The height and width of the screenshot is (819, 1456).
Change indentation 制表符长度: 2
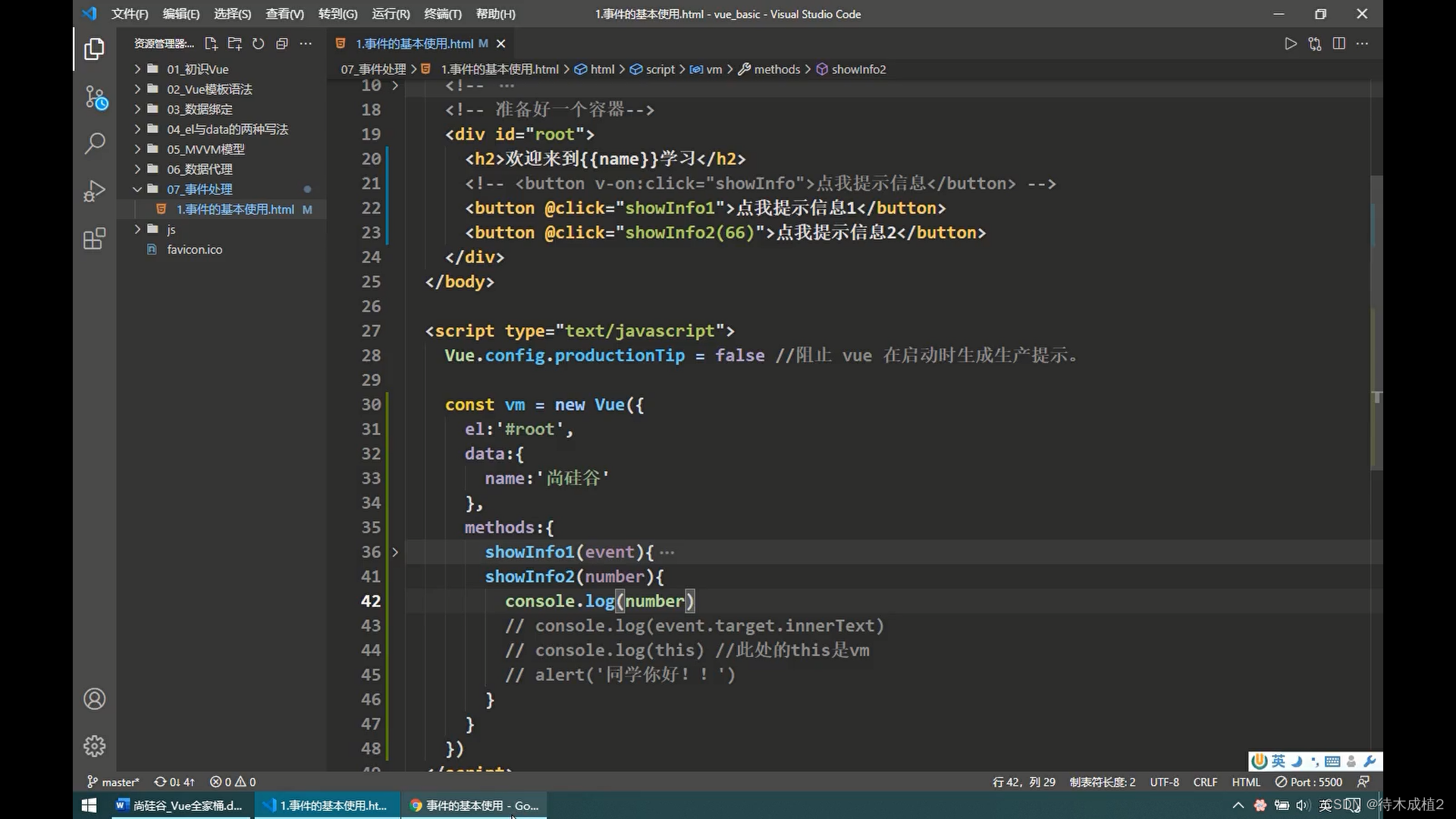tap(1103, 782)
